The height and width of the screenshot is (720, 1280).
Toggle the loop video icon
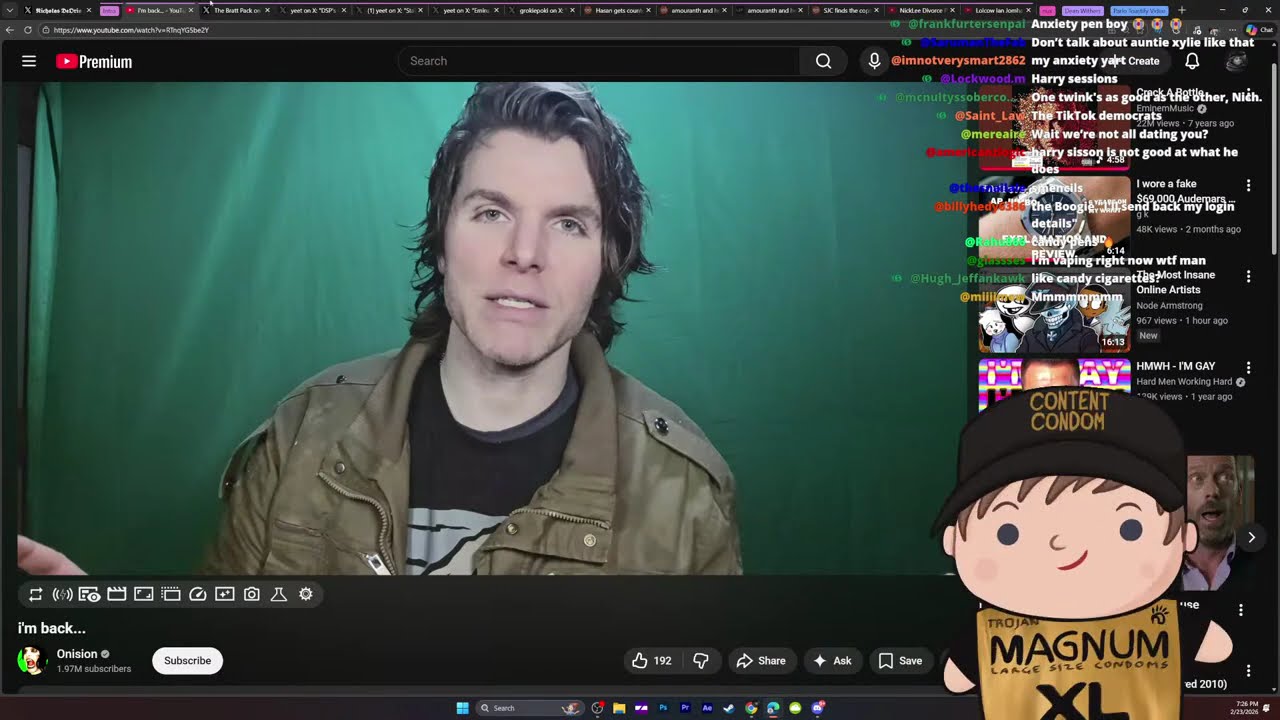[x=35, y=594]
